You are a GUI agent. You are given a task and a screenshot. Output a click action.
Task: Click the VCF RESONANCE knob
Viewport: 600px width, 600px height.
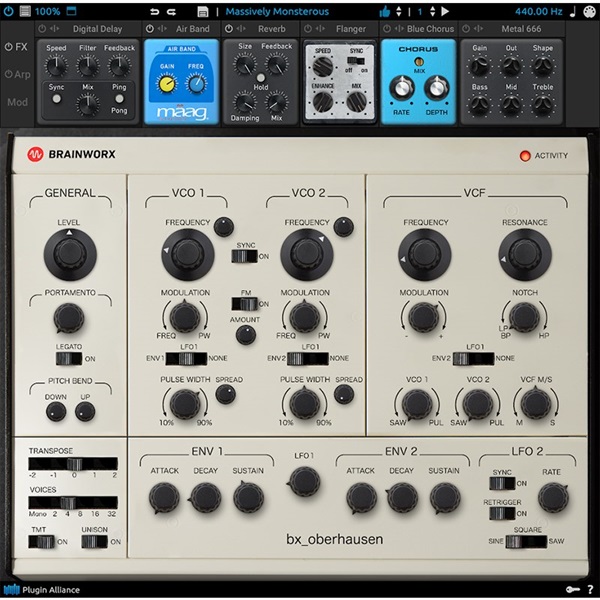click(x=525, y=254)
